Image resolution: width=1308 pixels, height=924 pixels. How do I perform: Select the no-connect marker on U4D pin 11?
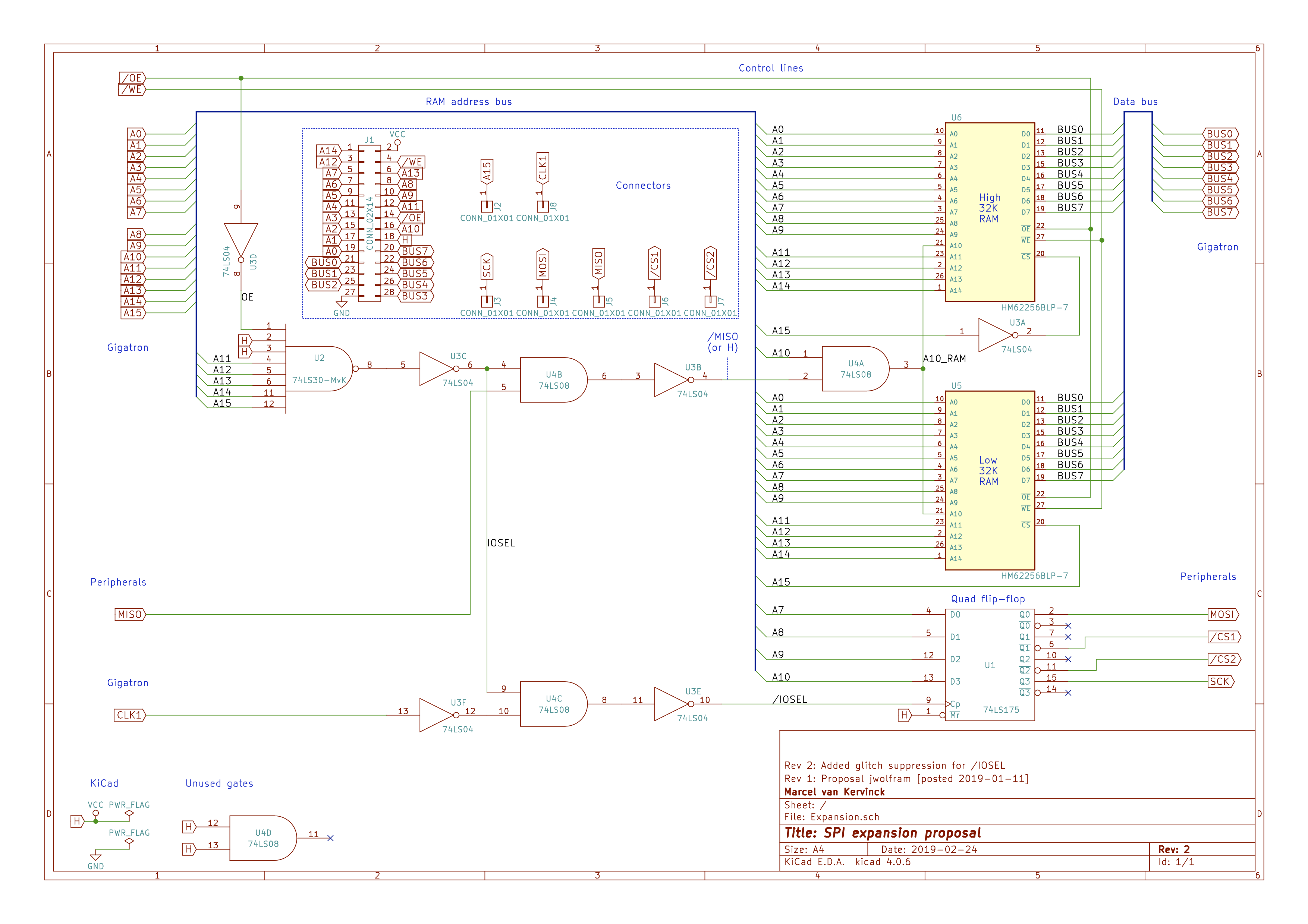[x=330, y=838]
